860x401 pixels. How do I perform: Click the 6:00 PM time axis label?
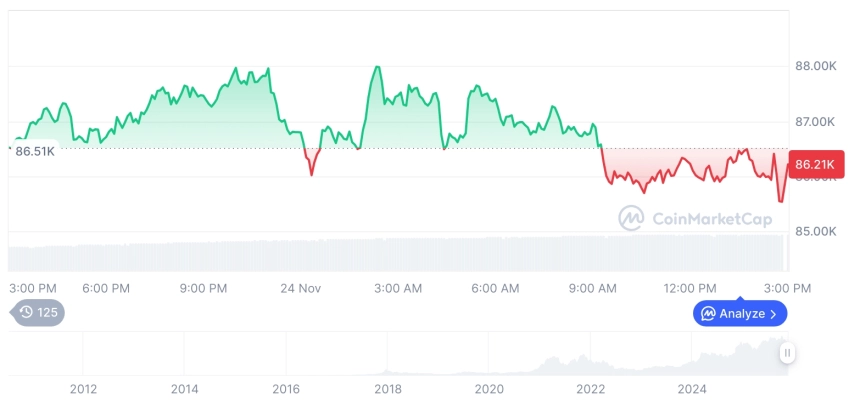click(106, 288)
